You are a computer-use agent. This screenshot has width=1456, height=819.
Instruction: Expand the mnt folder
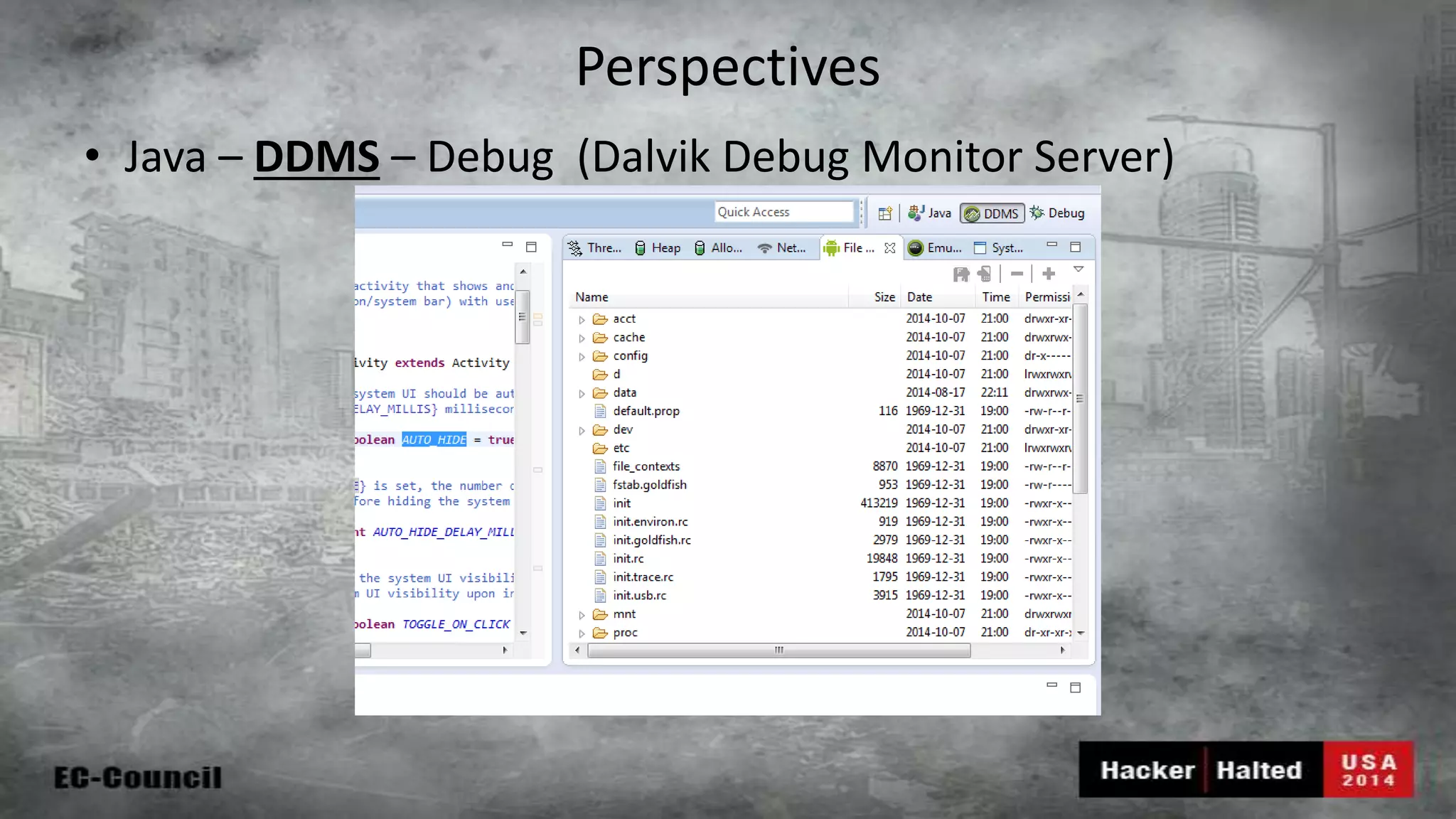click(582, 615)
